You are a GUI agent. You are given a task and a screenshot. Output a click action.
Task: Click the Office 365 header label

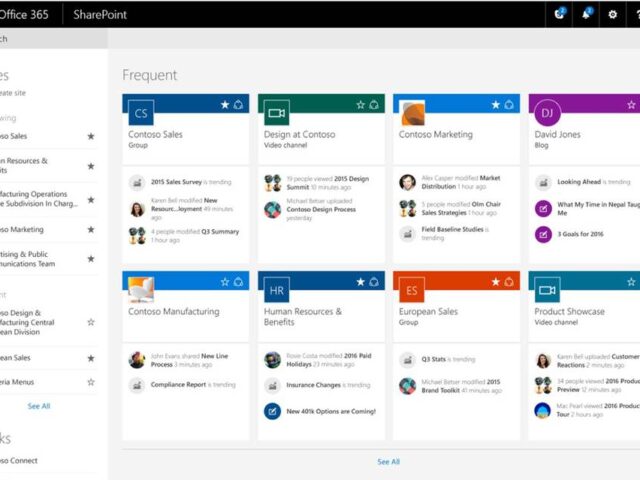(24, 15)
